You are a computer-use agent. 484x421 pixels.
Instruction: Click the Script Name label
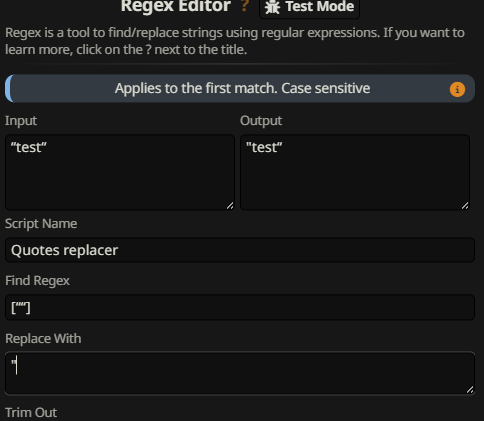pos(41,224)
